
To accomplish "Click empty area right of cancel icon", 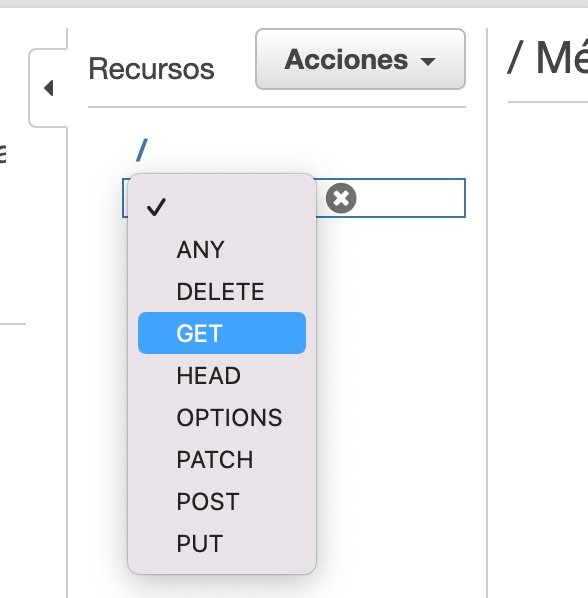I will pos(411,198).
